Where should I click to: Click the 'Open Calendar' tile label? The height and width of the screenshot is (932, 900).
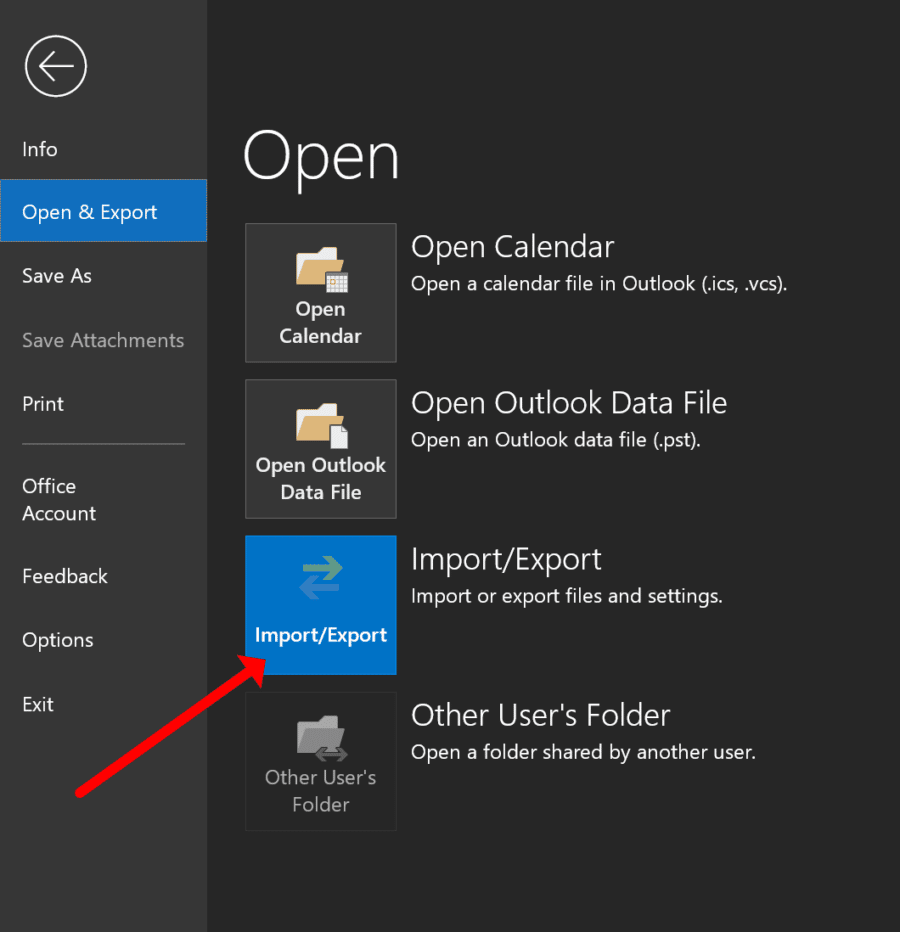click(x=320, y=323)
